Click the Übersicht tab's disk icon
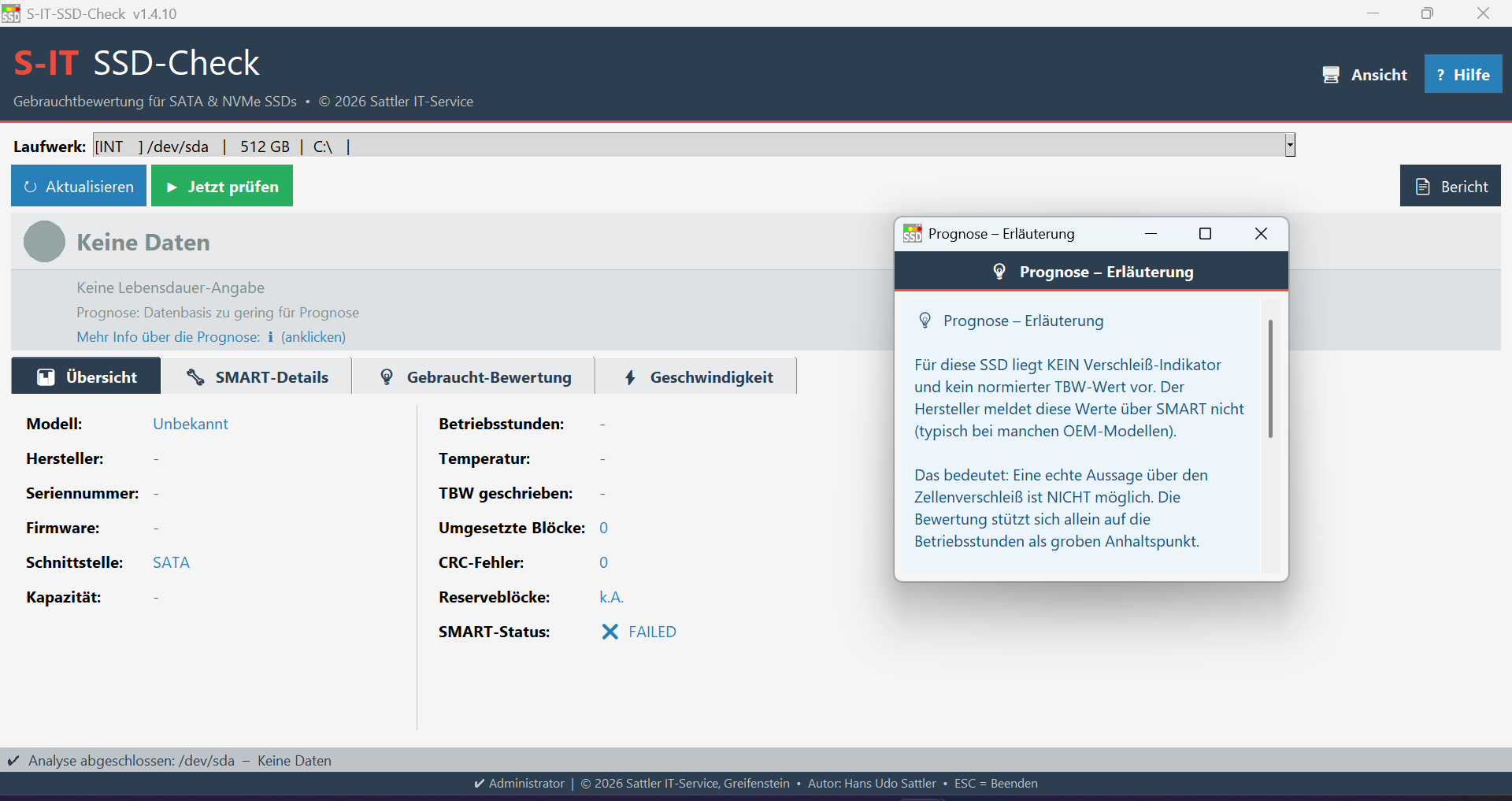The image size is (1512, 801). [x=46, y=377]
